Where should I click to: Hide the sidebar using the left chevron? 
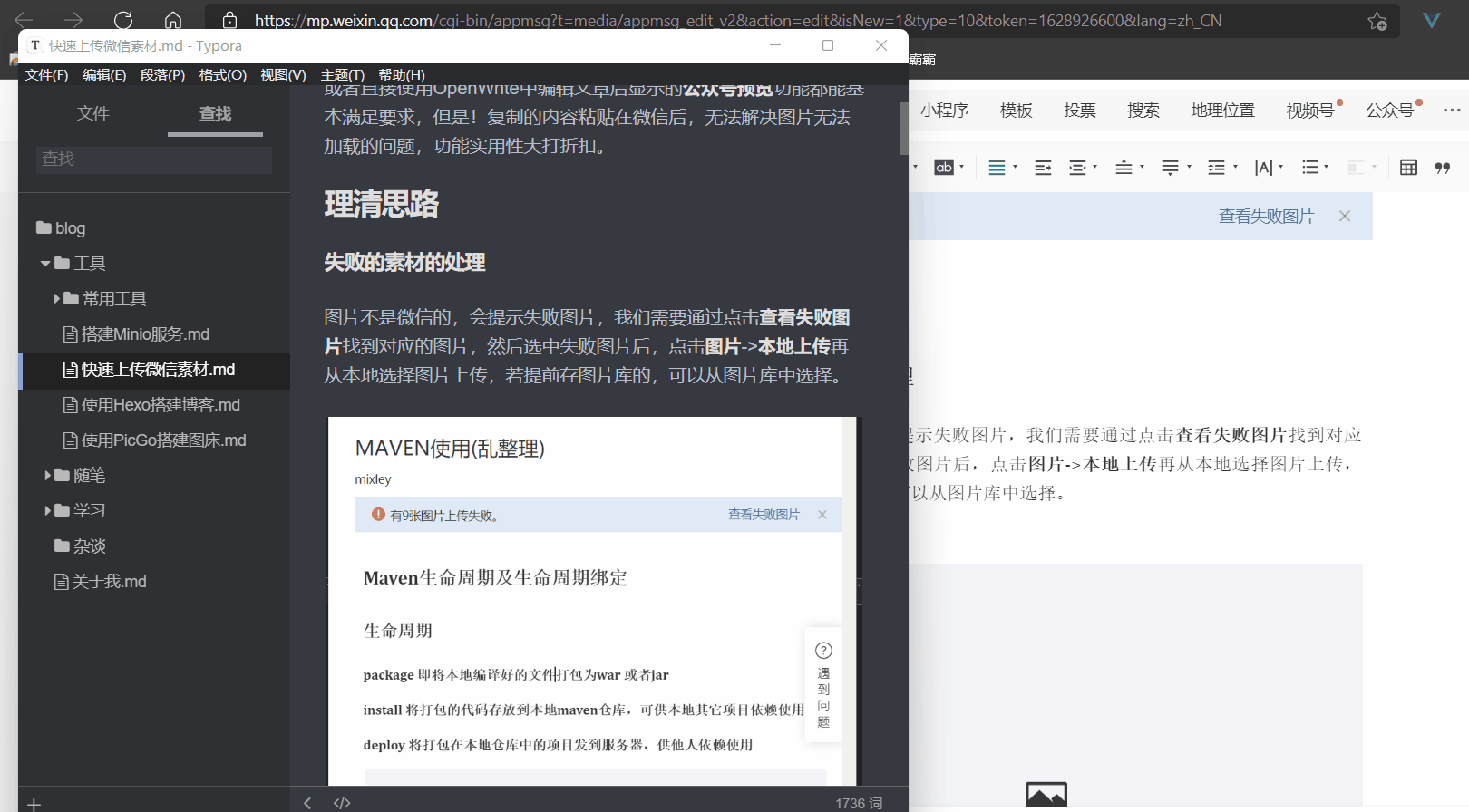307,803
